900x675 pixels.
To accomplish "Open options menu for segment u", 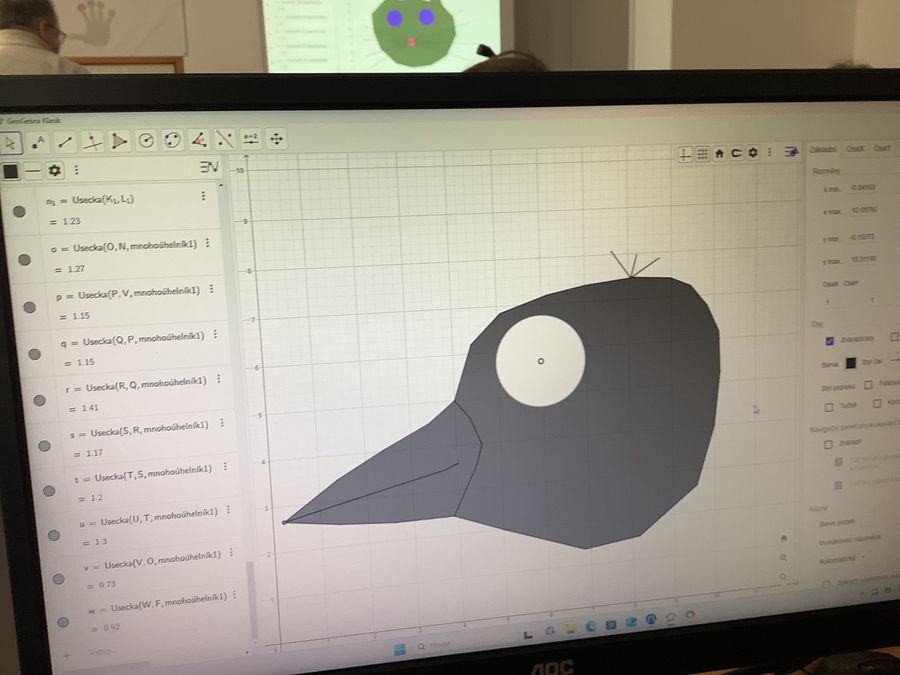I will [228, 510].
